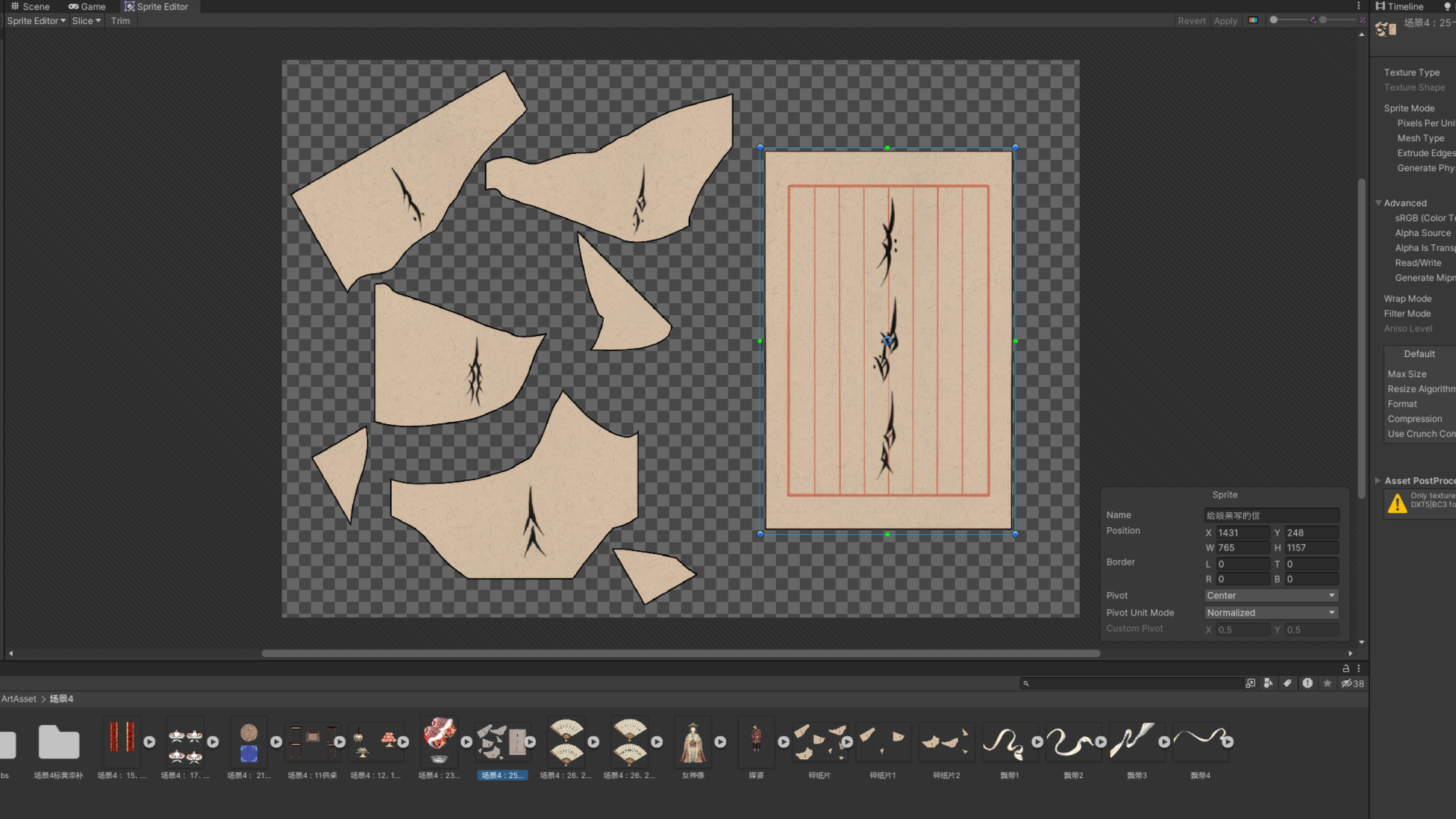1456x819 pixels.
Task: Click the sprite Name input field
Action: pyautogui.click(x=1271, y=515)
